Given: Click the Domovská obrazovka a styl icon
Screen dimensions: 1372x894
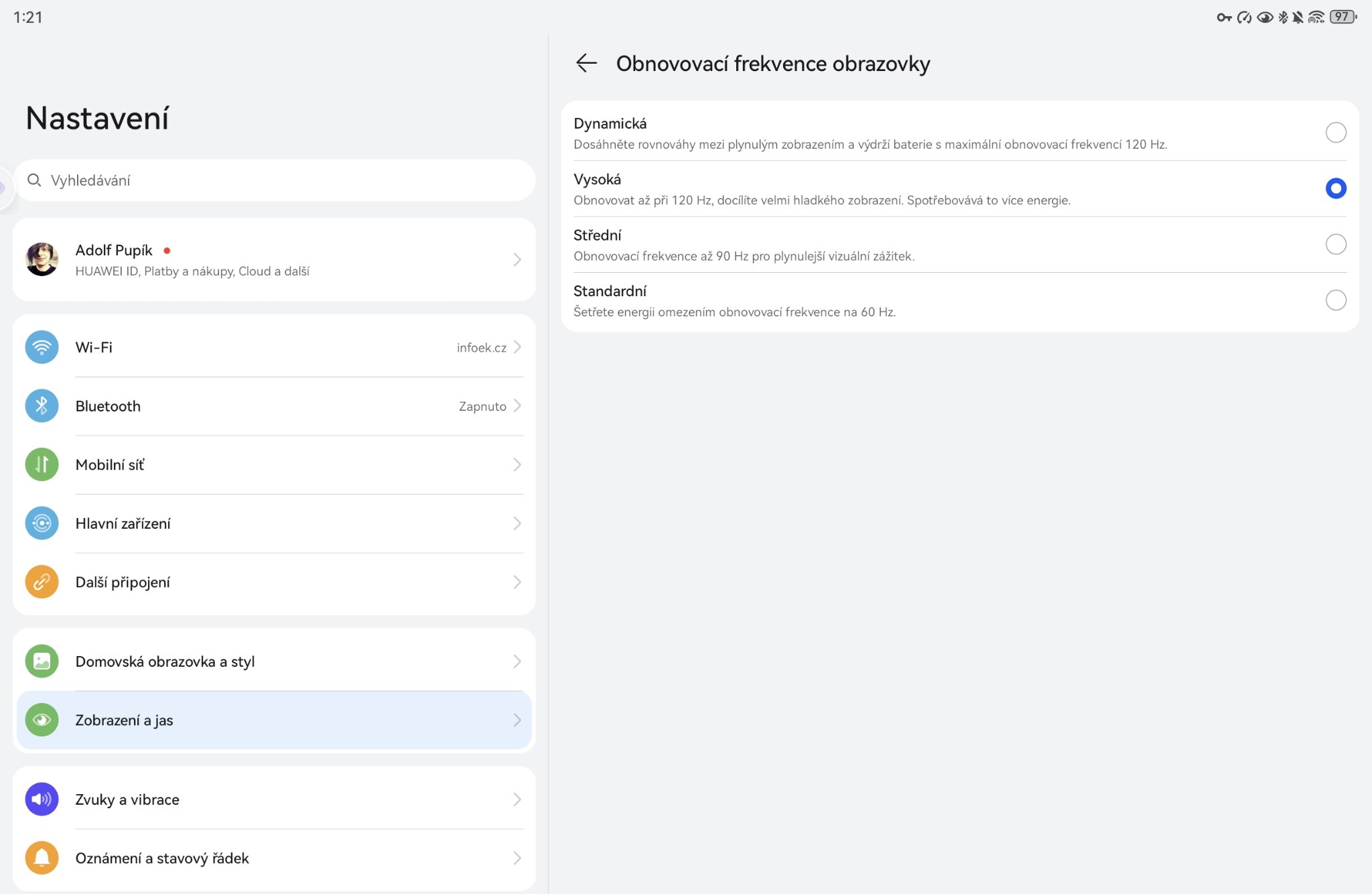Looking at the screenshot, I should [42, 661].
